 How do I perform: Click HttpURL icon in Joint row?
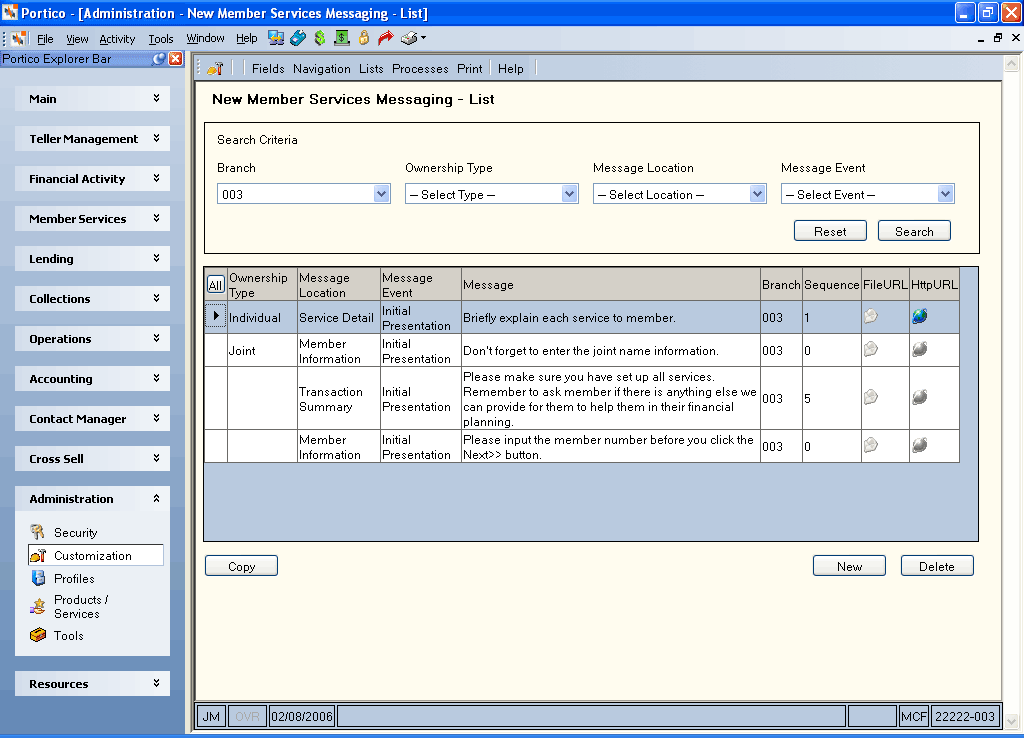920,349
